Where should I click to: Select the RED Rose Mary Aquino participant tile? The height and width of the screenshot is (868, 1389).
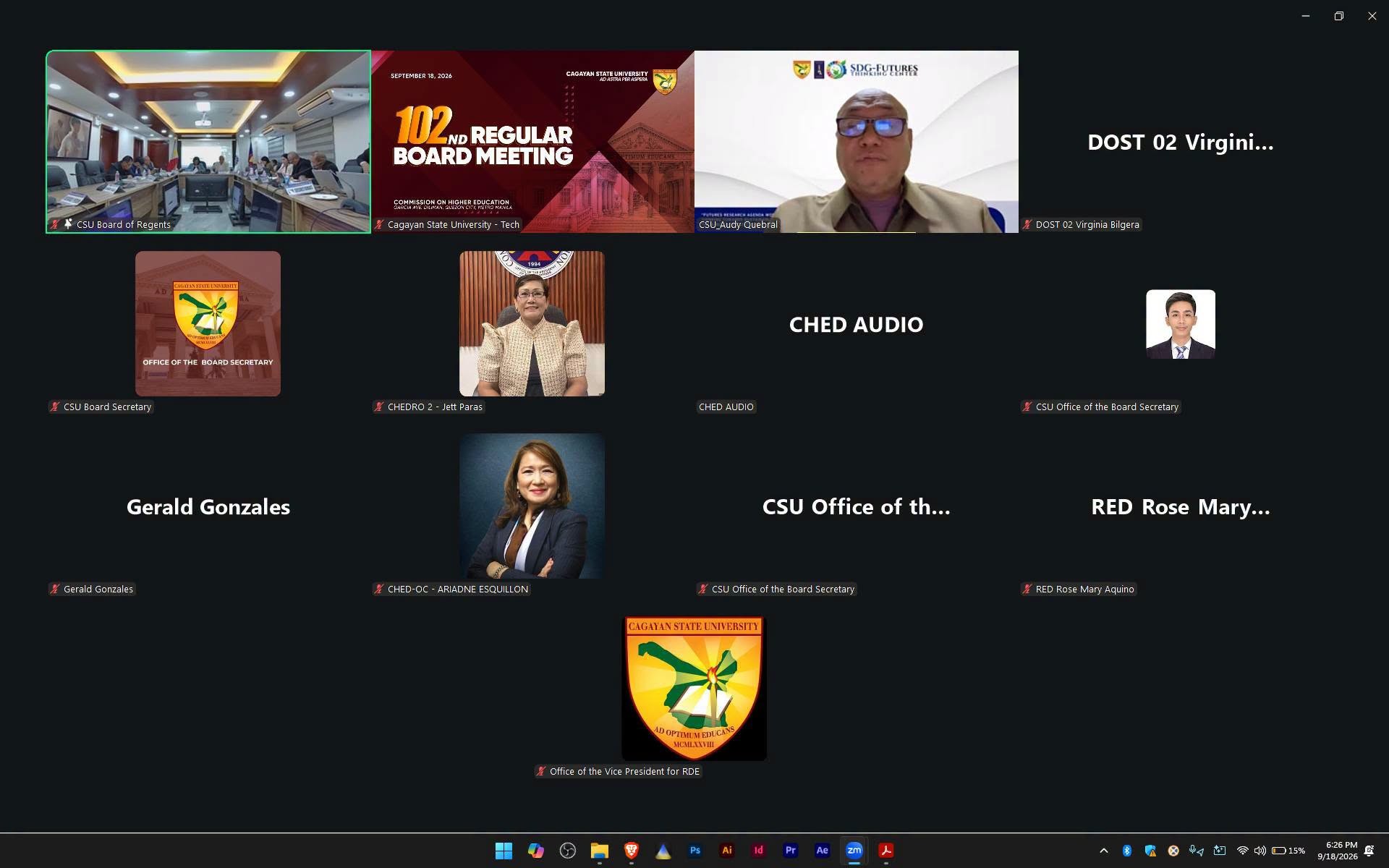pos(1181,506)
